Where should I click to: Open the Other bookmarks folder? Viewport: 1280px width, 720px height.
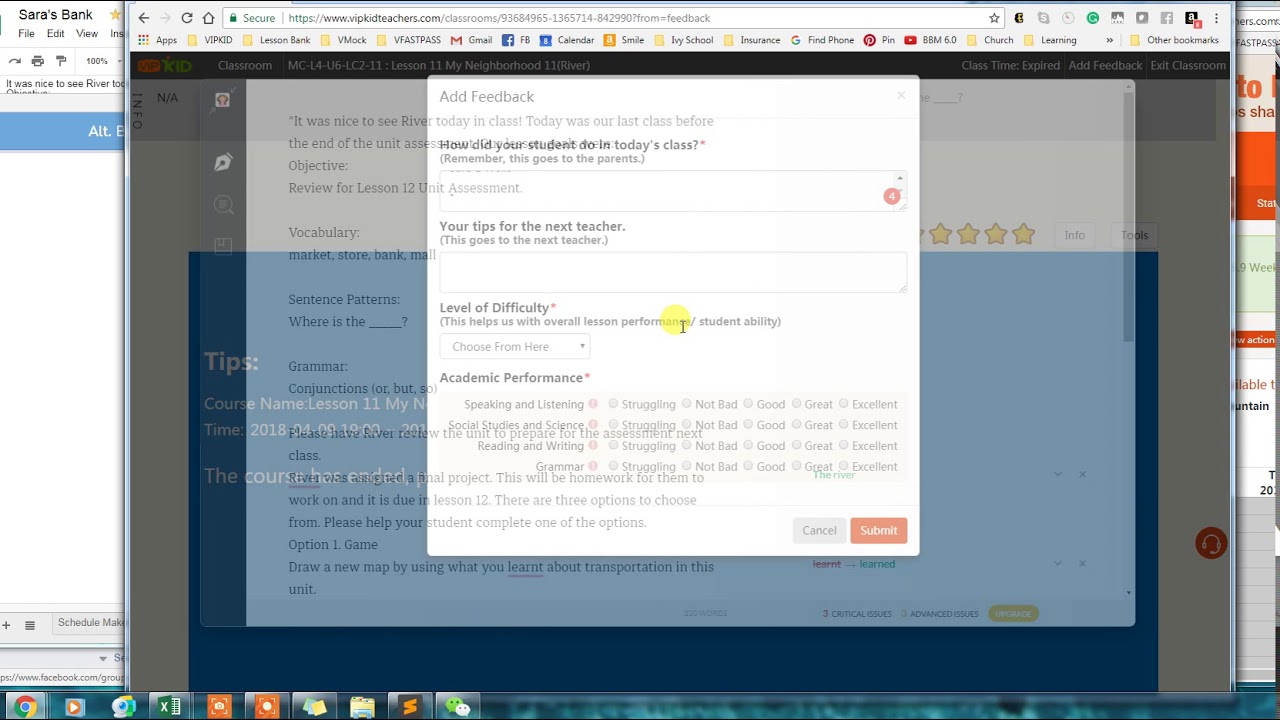(1174, 40)
